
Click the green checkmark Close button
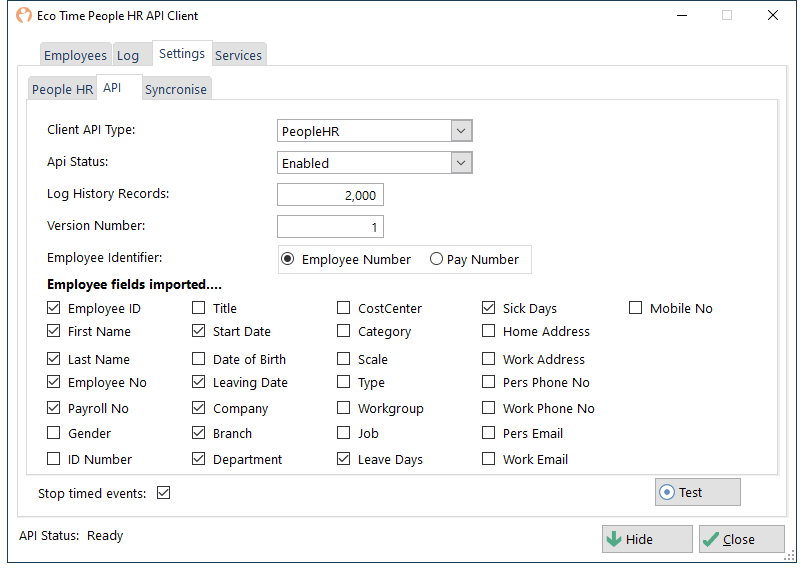(x=741, y=539)
